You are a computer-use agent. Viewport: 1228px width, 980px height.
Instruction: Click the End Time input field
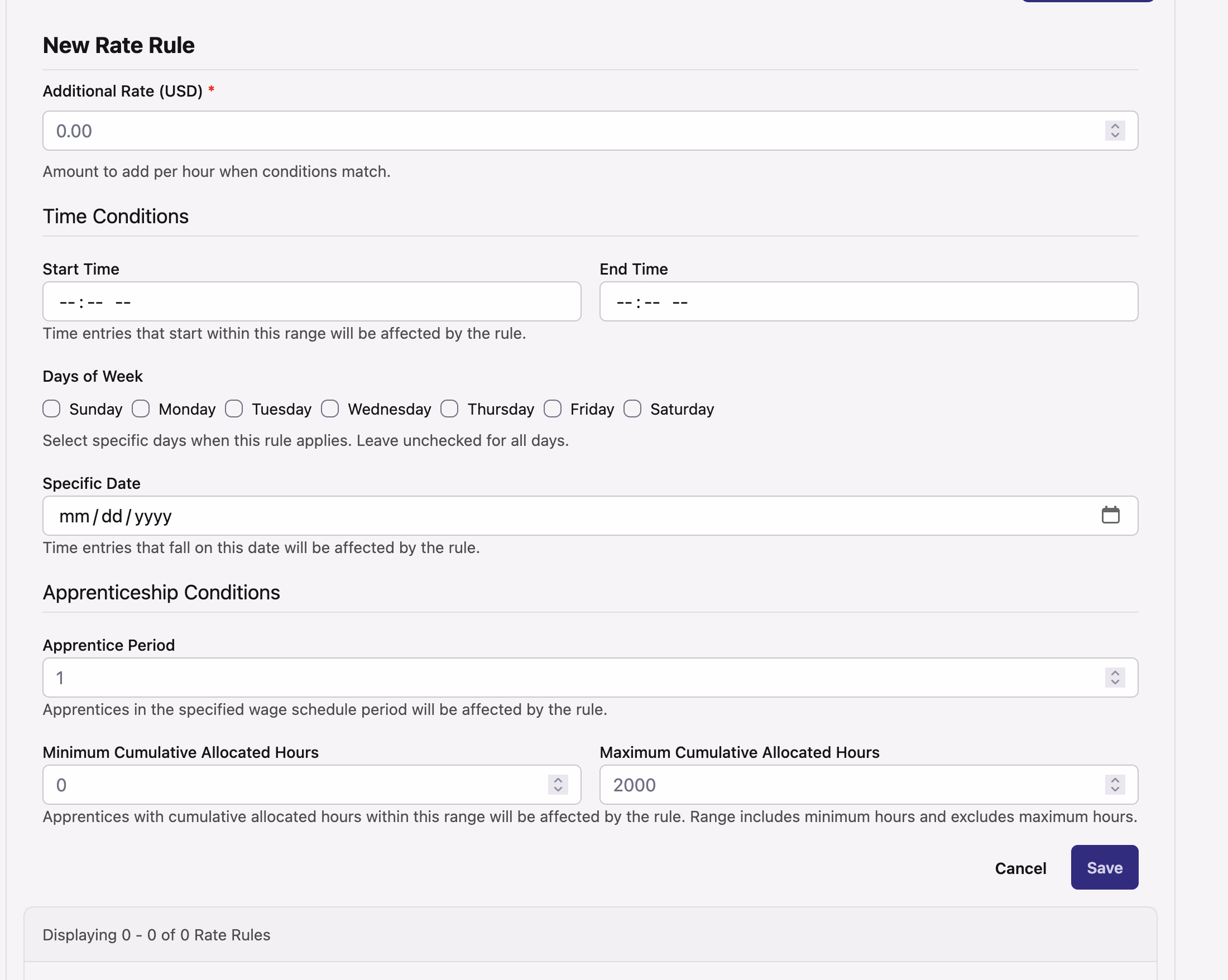point(869,302)
